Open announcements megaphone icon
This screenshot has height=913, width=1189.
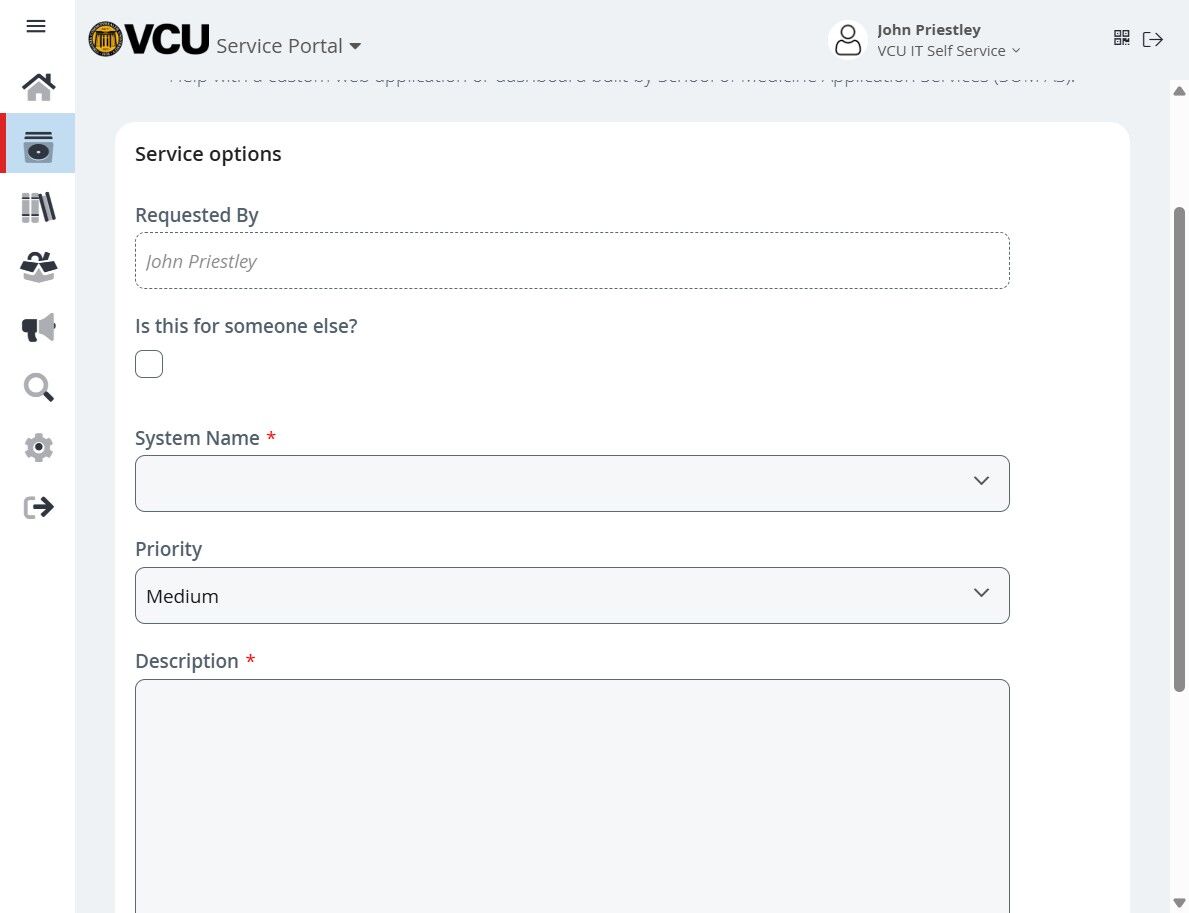(38, 327)
